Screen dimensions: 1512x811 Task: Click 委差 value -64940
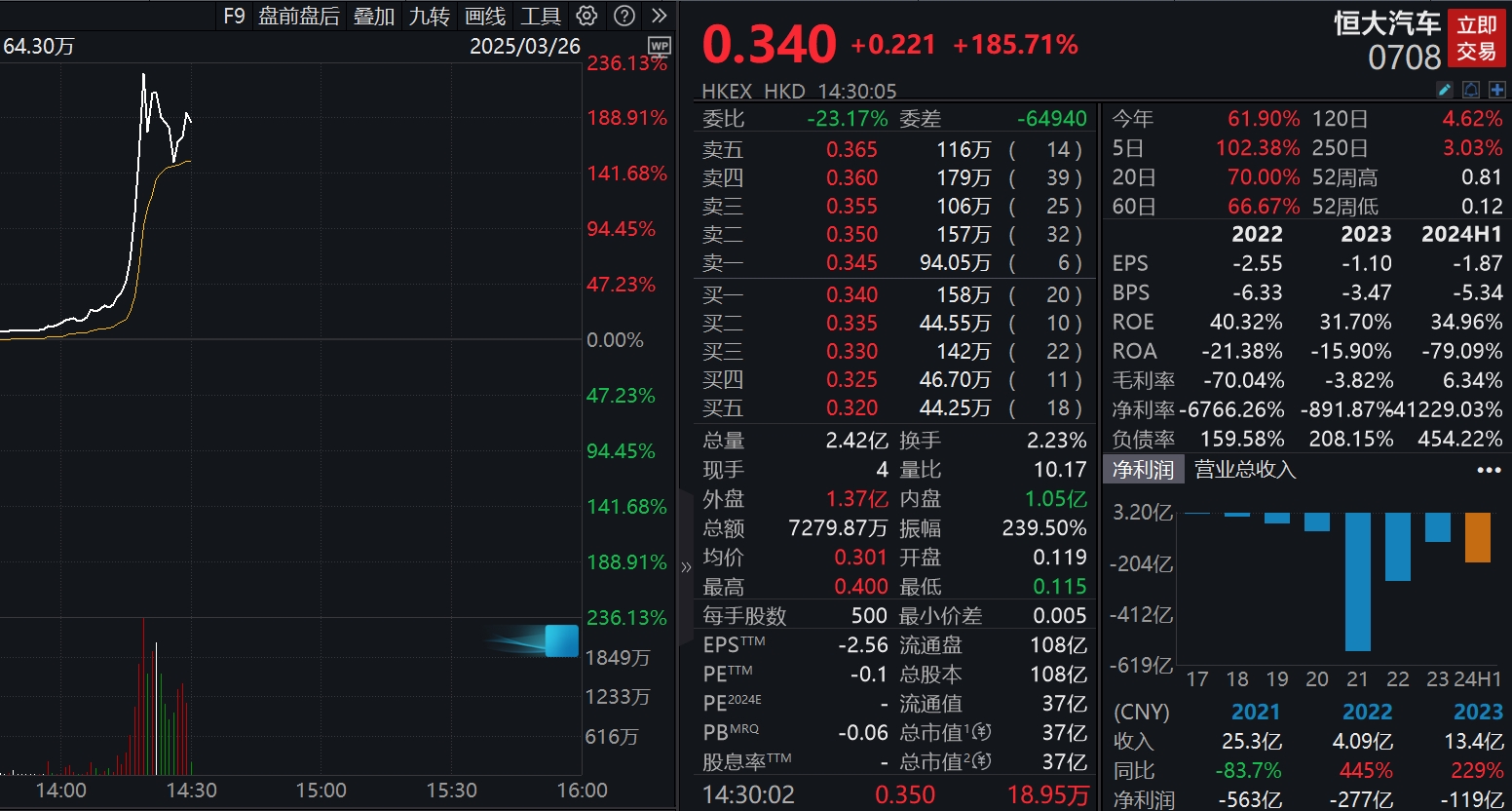click(1051, 118)
